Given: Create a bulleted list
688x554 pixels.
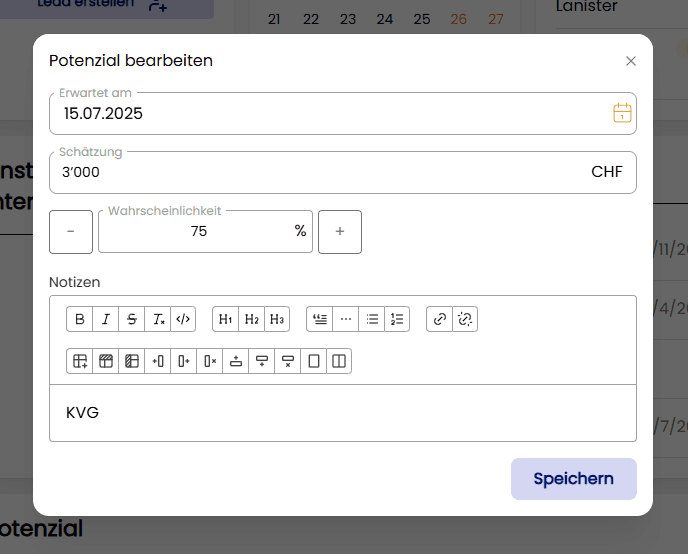Looking at the screenshot, I should point(372,319).
